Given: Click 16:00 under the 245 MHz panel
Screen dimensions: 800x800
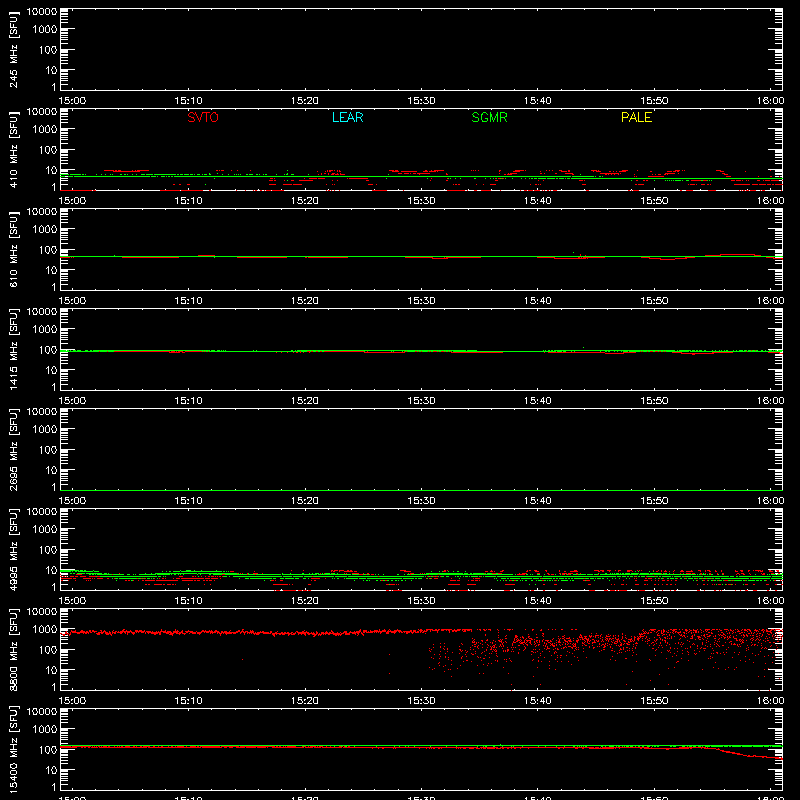Looking at the screenshot, I should pyautogui.click(x=770, y=101).
